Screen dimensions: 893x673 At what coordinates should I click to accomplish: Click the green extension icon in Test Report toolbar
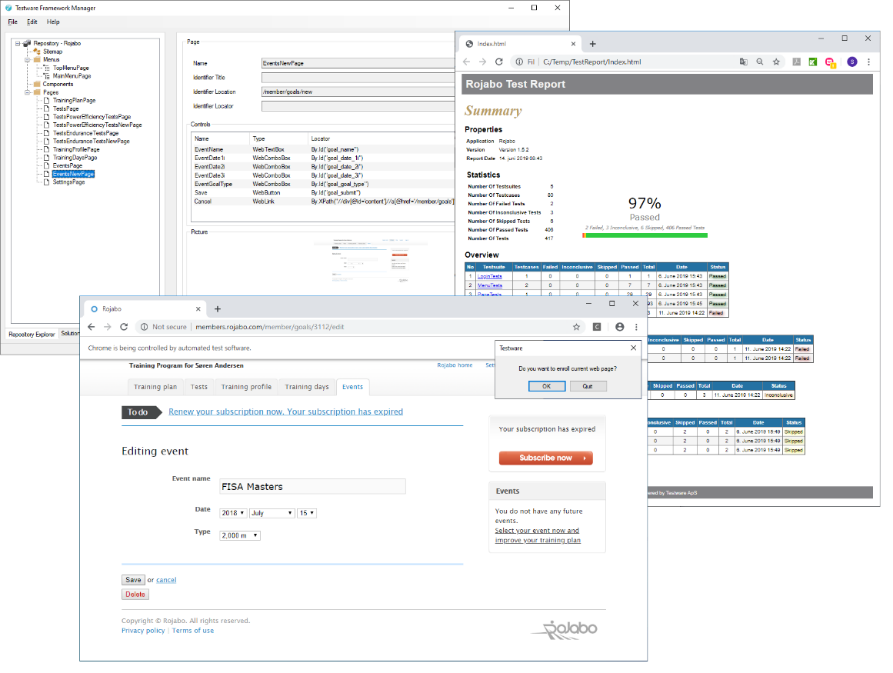click(x=813, y=61)
